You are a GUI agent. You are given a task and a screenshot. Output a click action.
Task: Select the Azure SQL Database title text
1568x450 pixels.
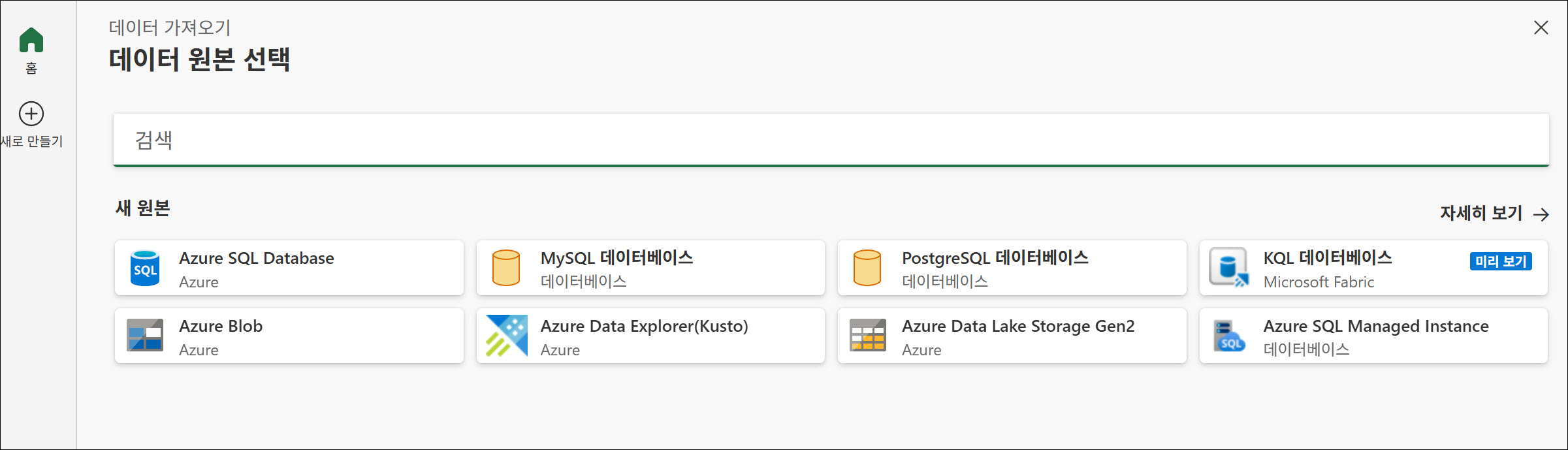click(257, 258)
